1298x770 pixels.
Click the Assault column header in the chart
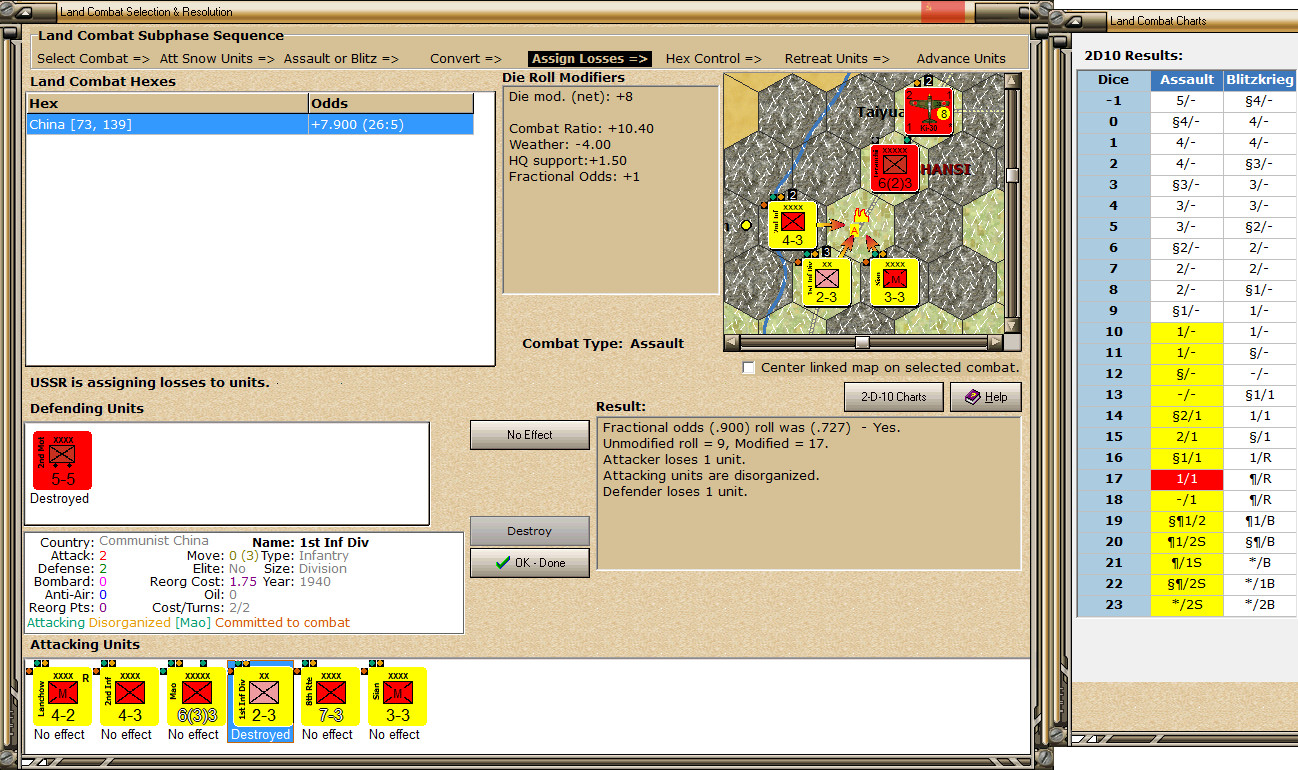coord(1187,79)
